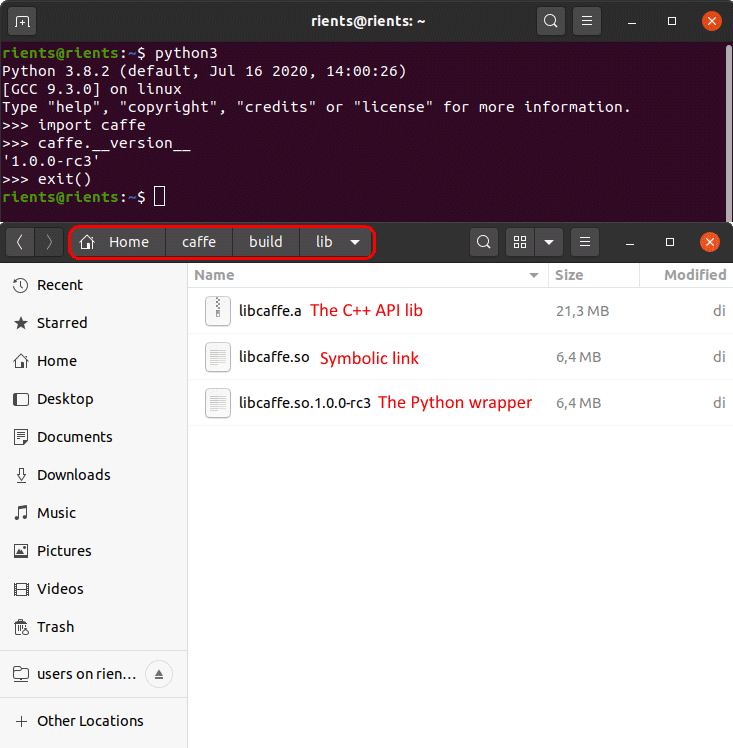Click the libcaffe.so.1.0.0-rc3 file icon
The height and width of the screenshot is (748, 733).
[x=218, y=403]
